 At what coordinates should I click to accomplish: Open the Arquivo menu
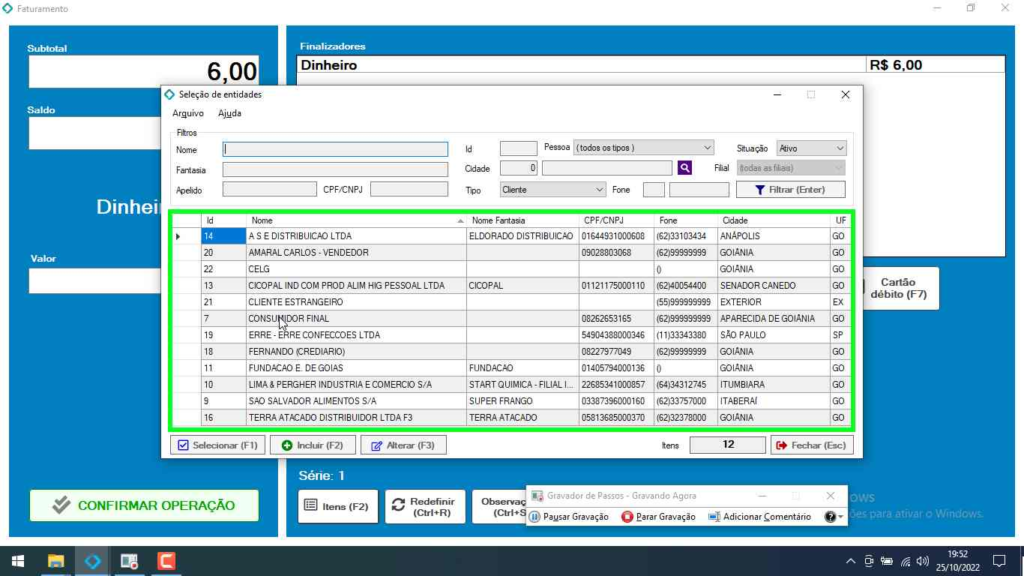[188, 113]
